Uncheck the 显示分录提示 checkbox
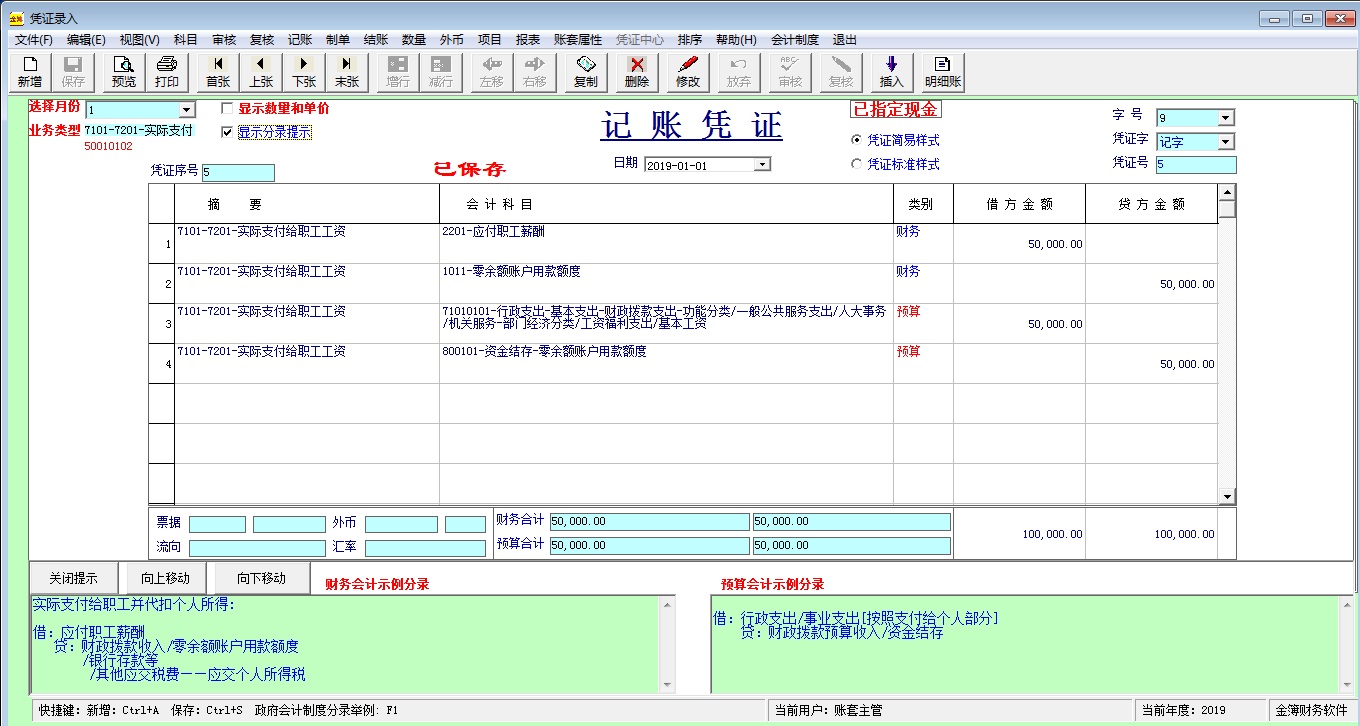Viewport: 1360px width, 726px height. [228, 132]
